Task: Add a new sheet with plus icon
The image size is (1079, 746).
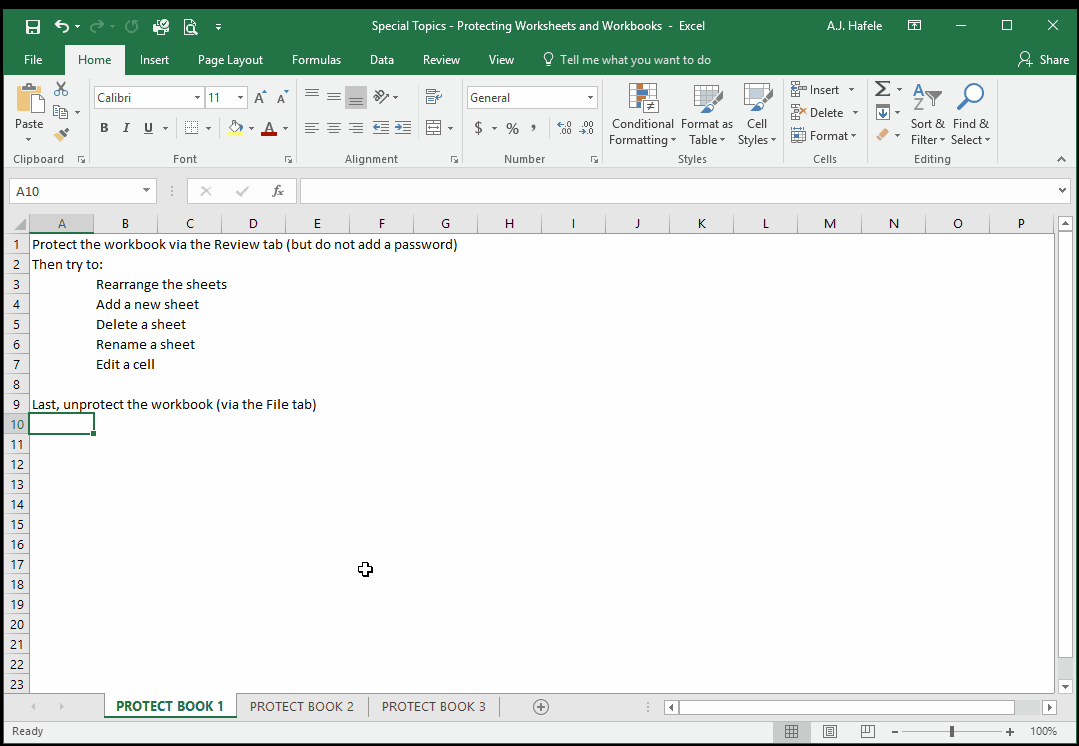Action: [x=541, y=707]
